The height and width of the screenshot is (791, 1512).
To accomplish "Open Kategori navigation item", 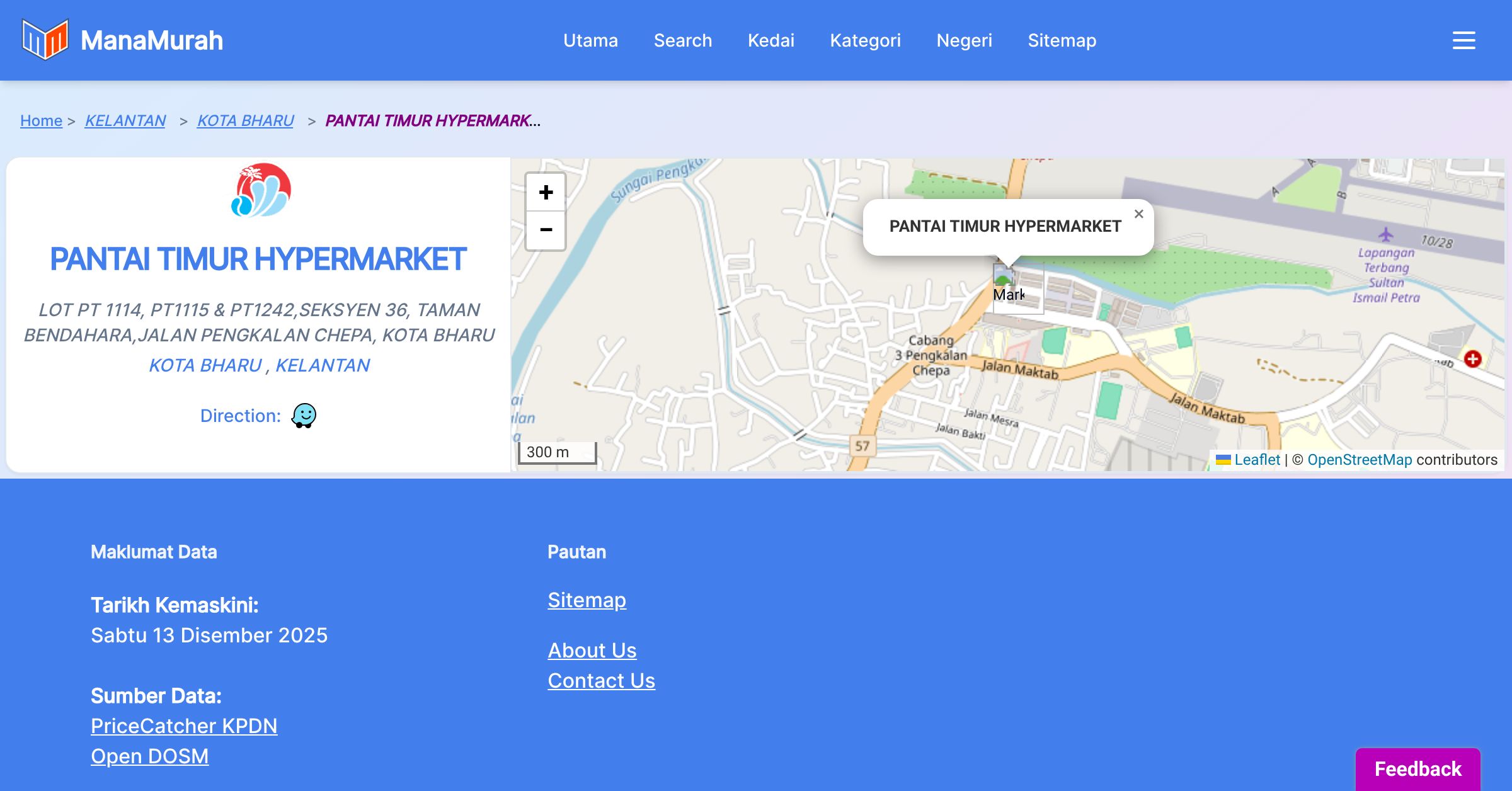I will [865, 40].
